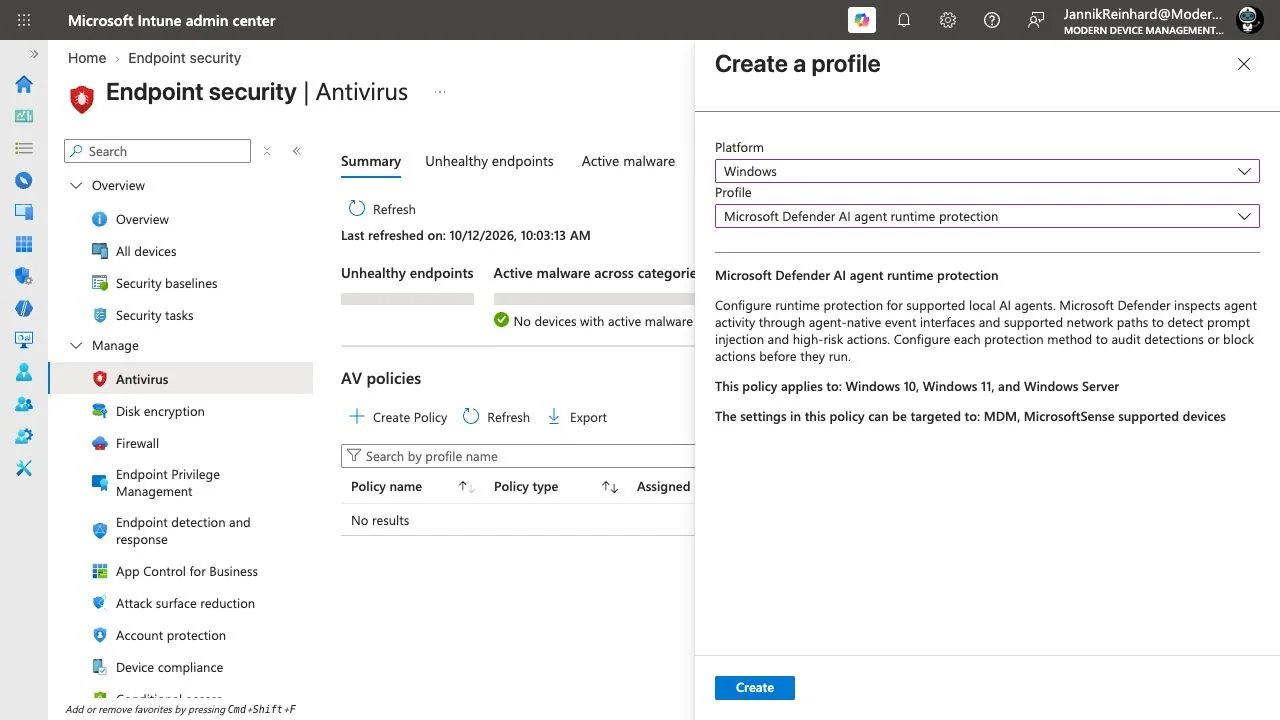Viewport: 1280px width, 720px height.
Task: Open Firewall policies
Action: point(137,443)
